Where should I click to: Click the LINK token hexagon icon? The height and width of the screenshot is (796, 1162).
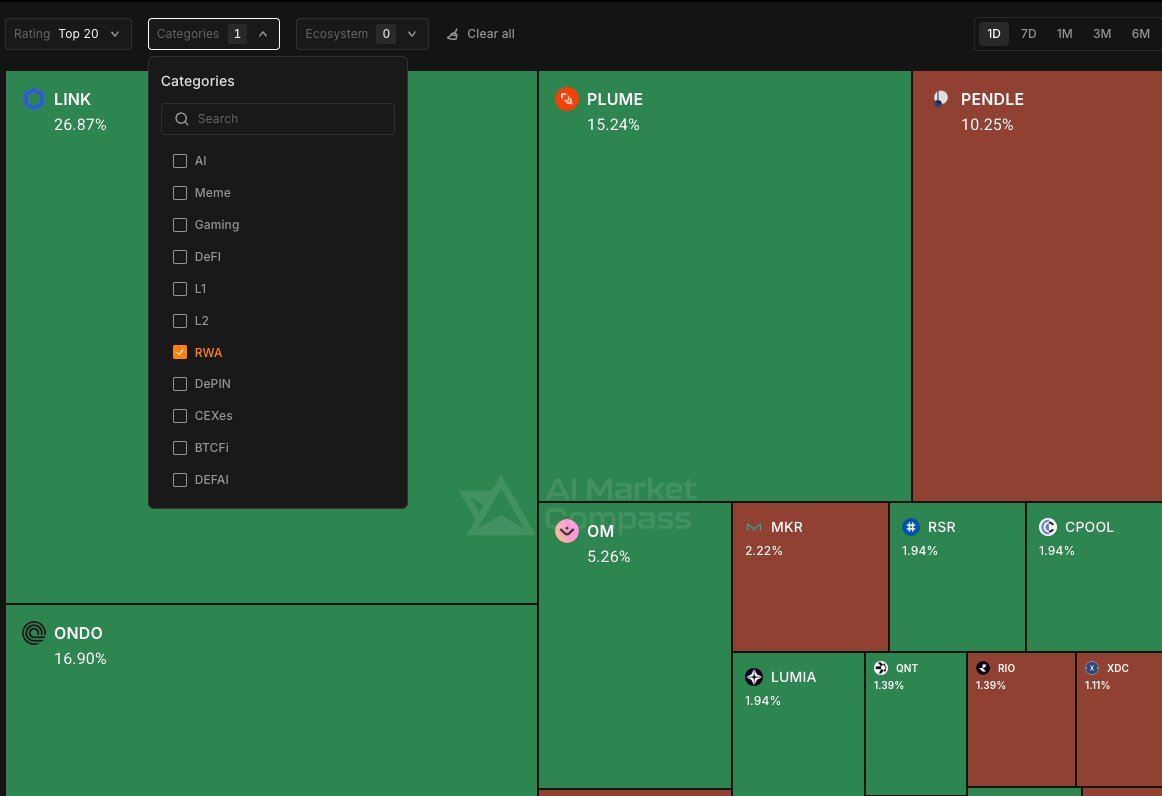point(34,99)
